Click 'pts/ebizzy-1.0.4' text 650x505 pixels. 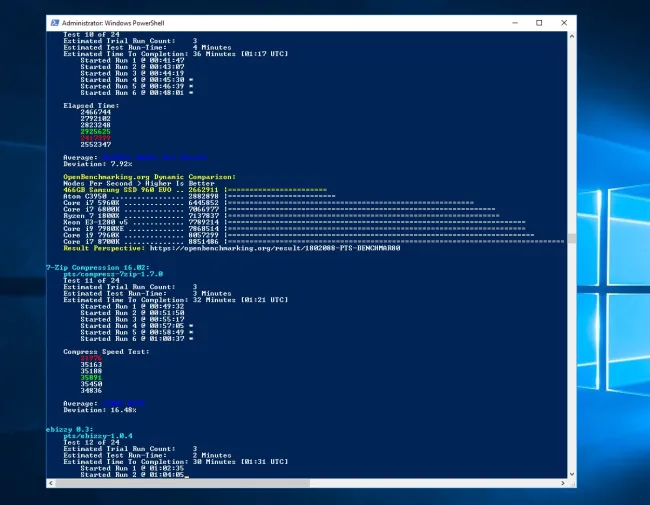(x=98, y=436)
